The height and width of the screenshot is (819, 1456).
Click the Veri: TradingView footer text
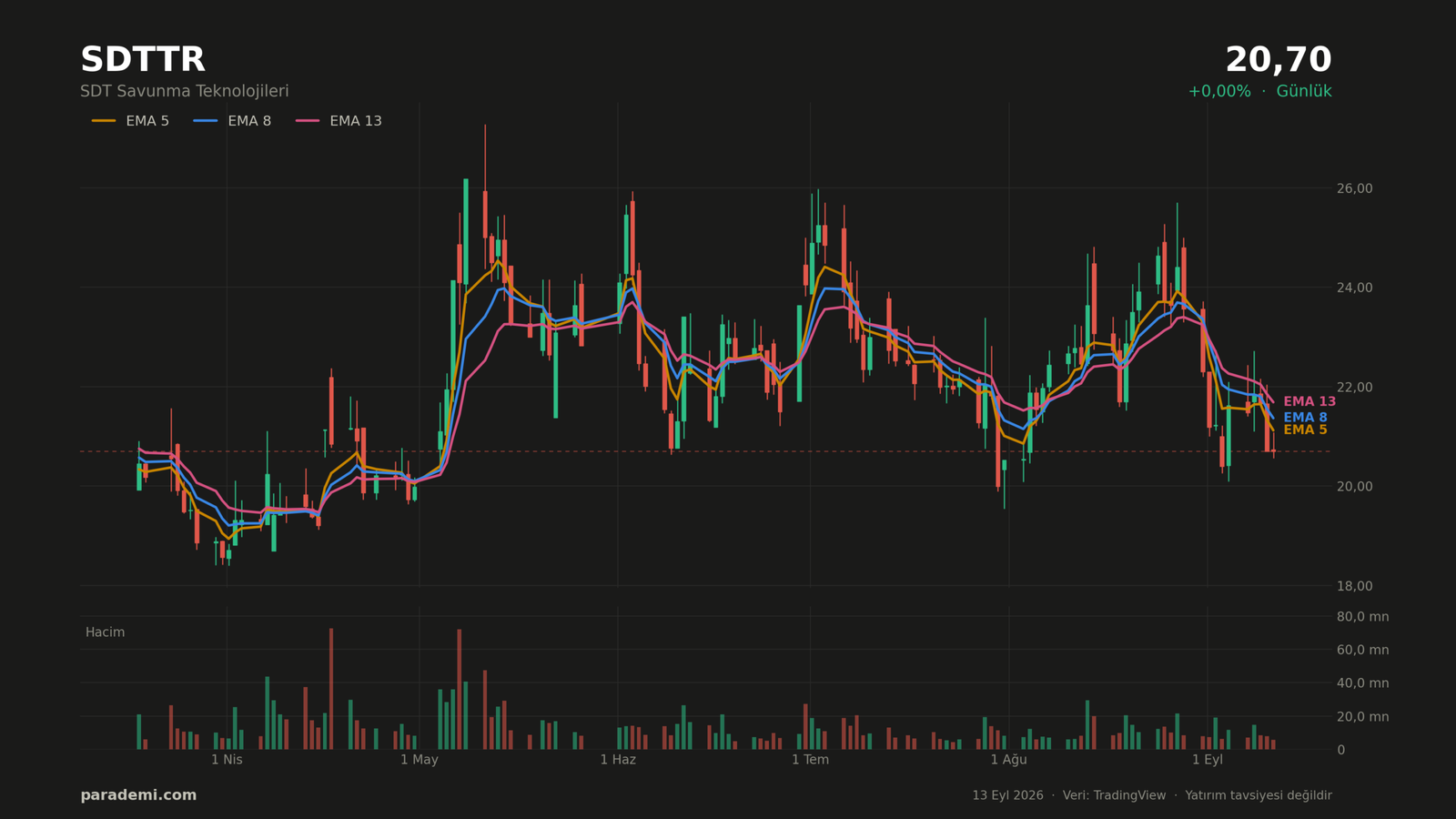(1114, 795)
